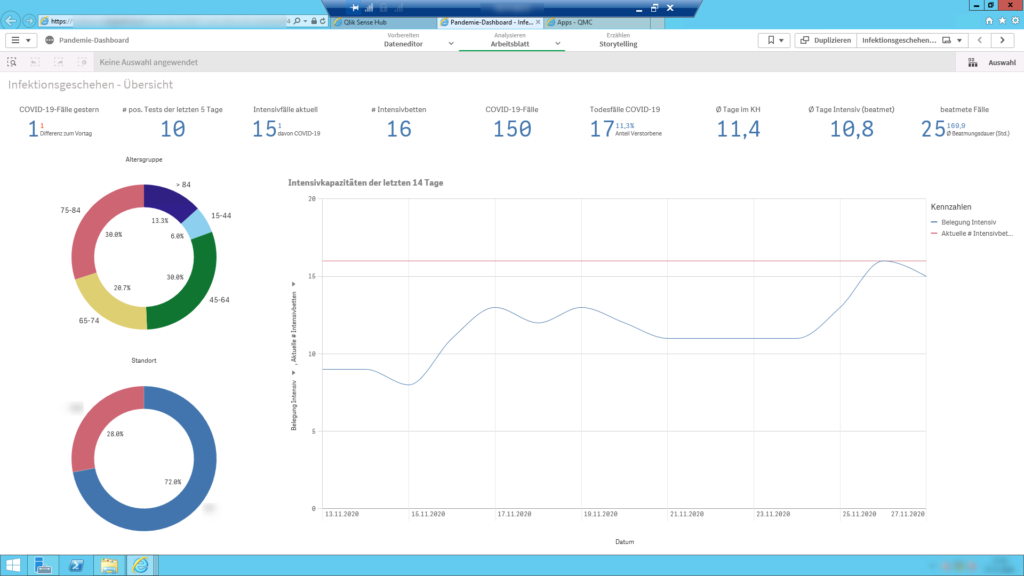
Task: Switch to the Qlik Sense Hub tab
Action: click(x=384, y=22)
